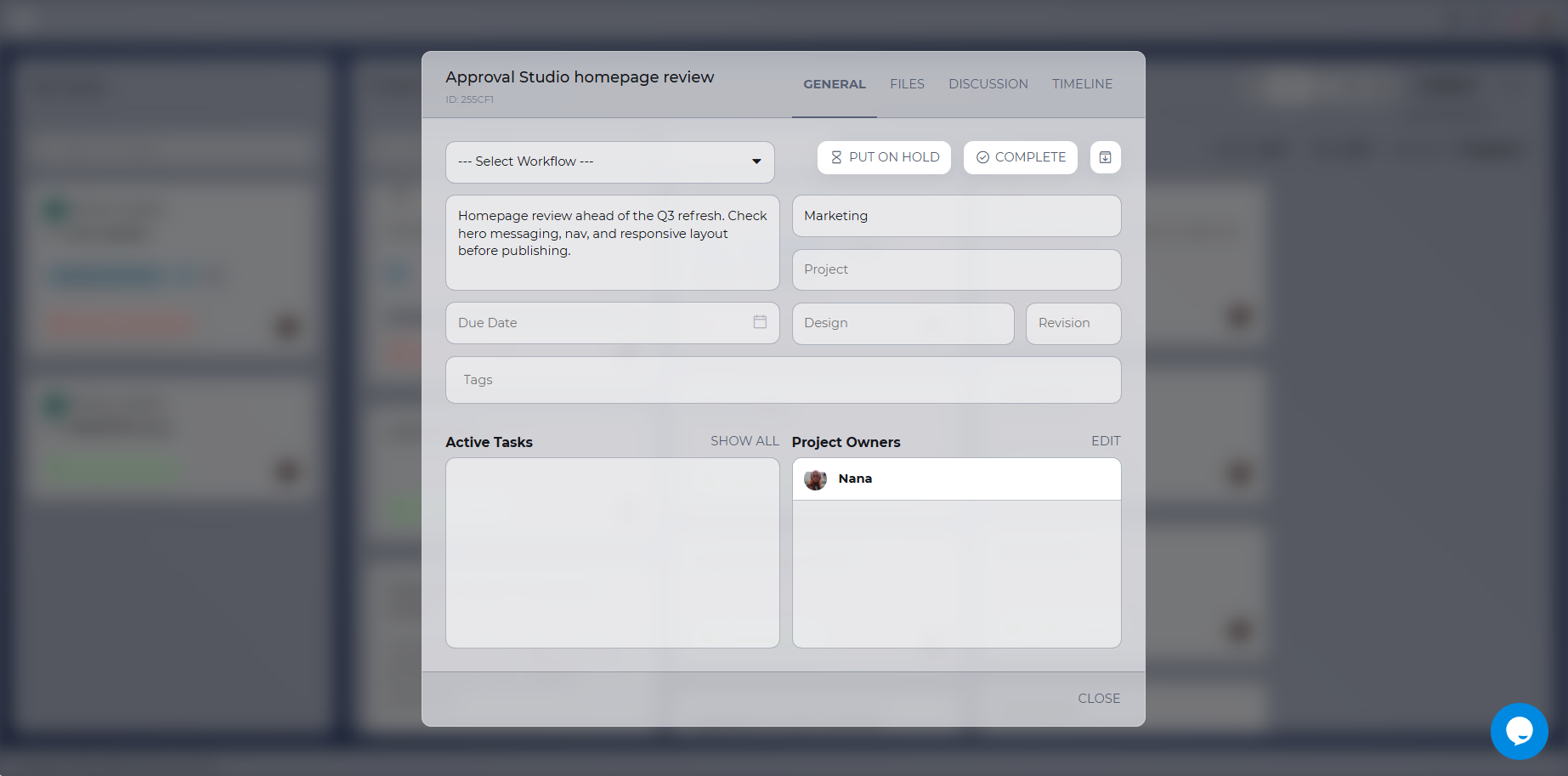Click the archive icon next to COMPLETE
Viewport: 1568px width, 776px height.
(x=1106, y=157)
